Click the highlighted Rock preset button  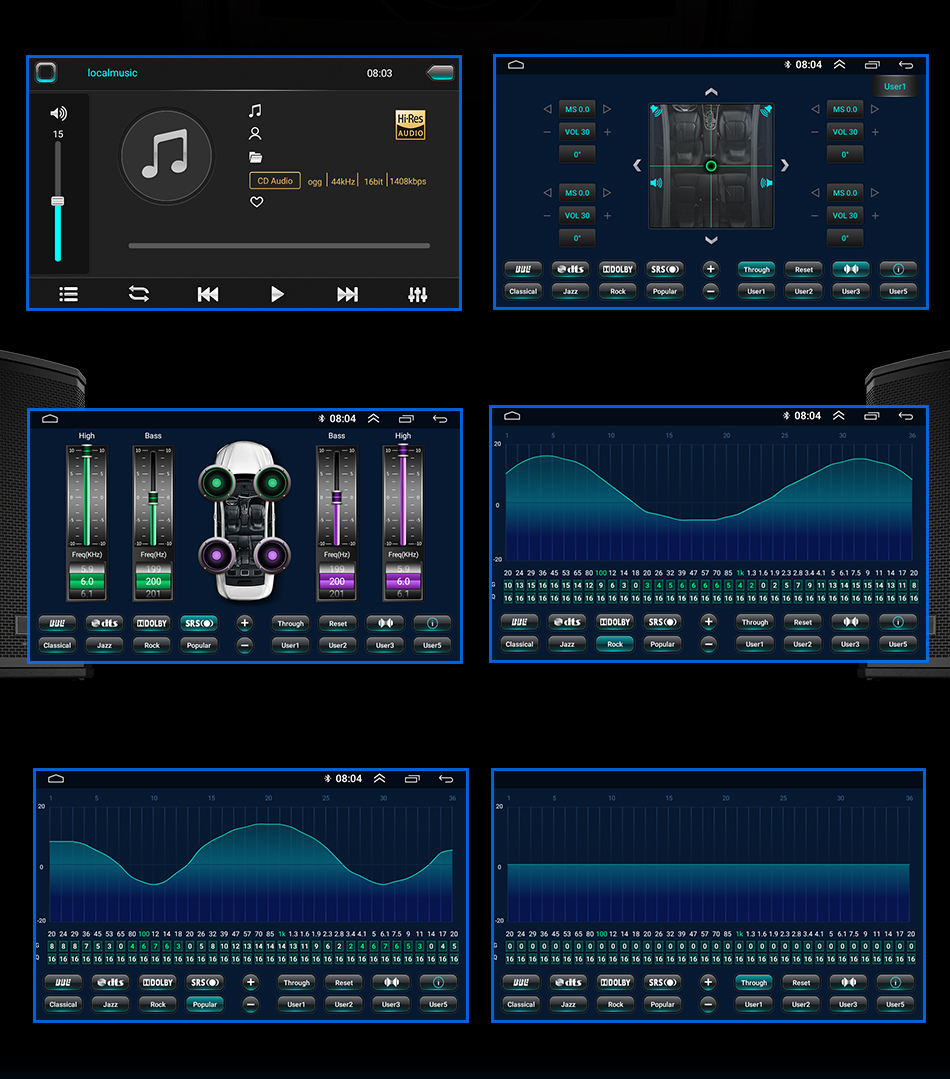point(615,644)
